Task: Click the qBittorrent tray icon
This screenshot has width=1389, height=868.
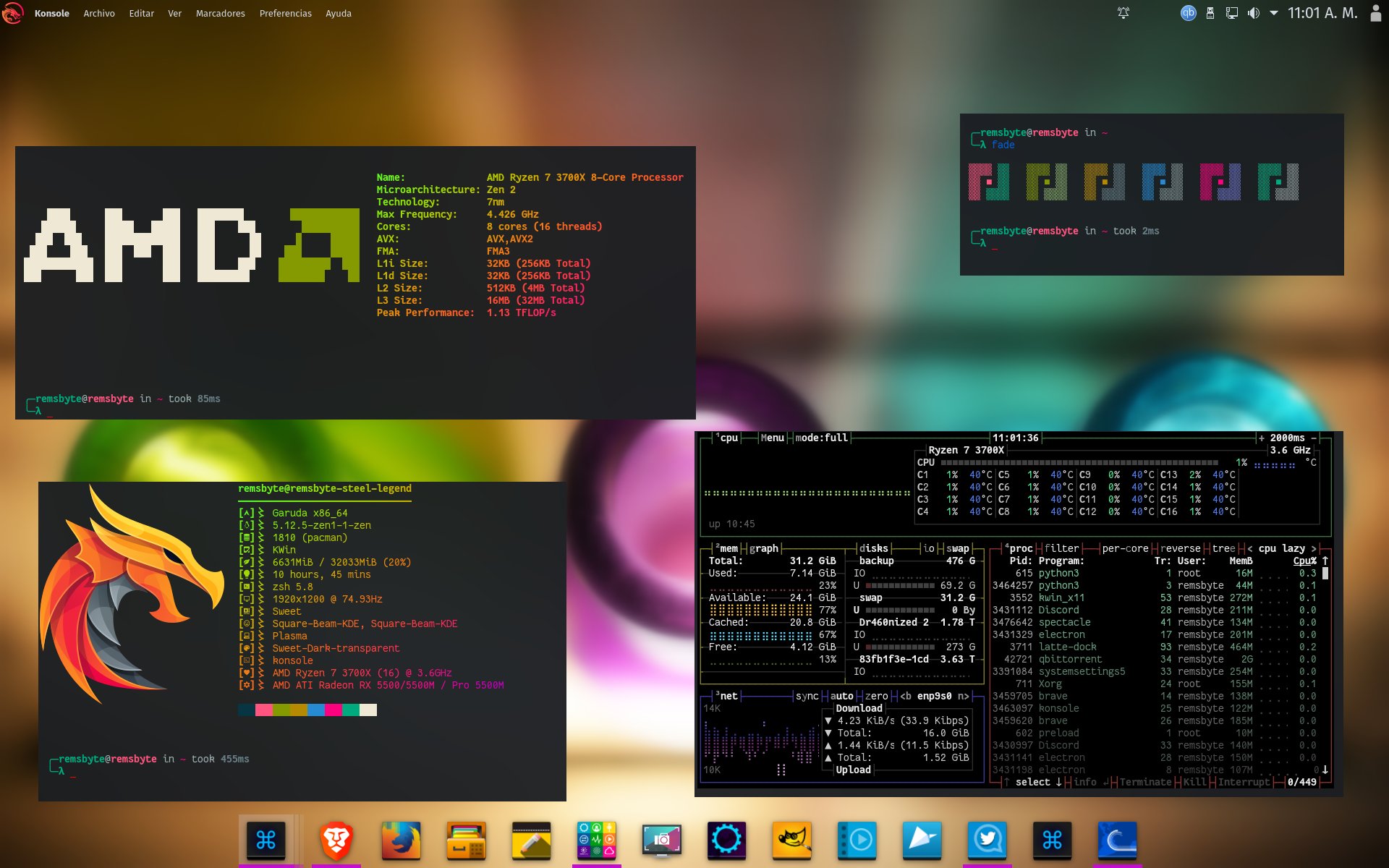Action: (x=1188, y=13)
